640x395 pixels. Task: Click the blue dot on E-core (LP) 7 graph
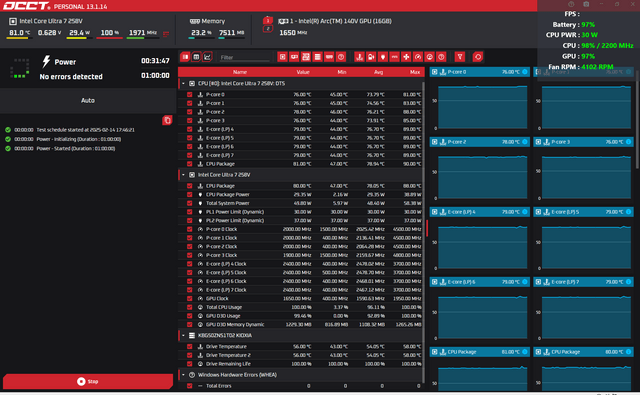coord(629,282)
